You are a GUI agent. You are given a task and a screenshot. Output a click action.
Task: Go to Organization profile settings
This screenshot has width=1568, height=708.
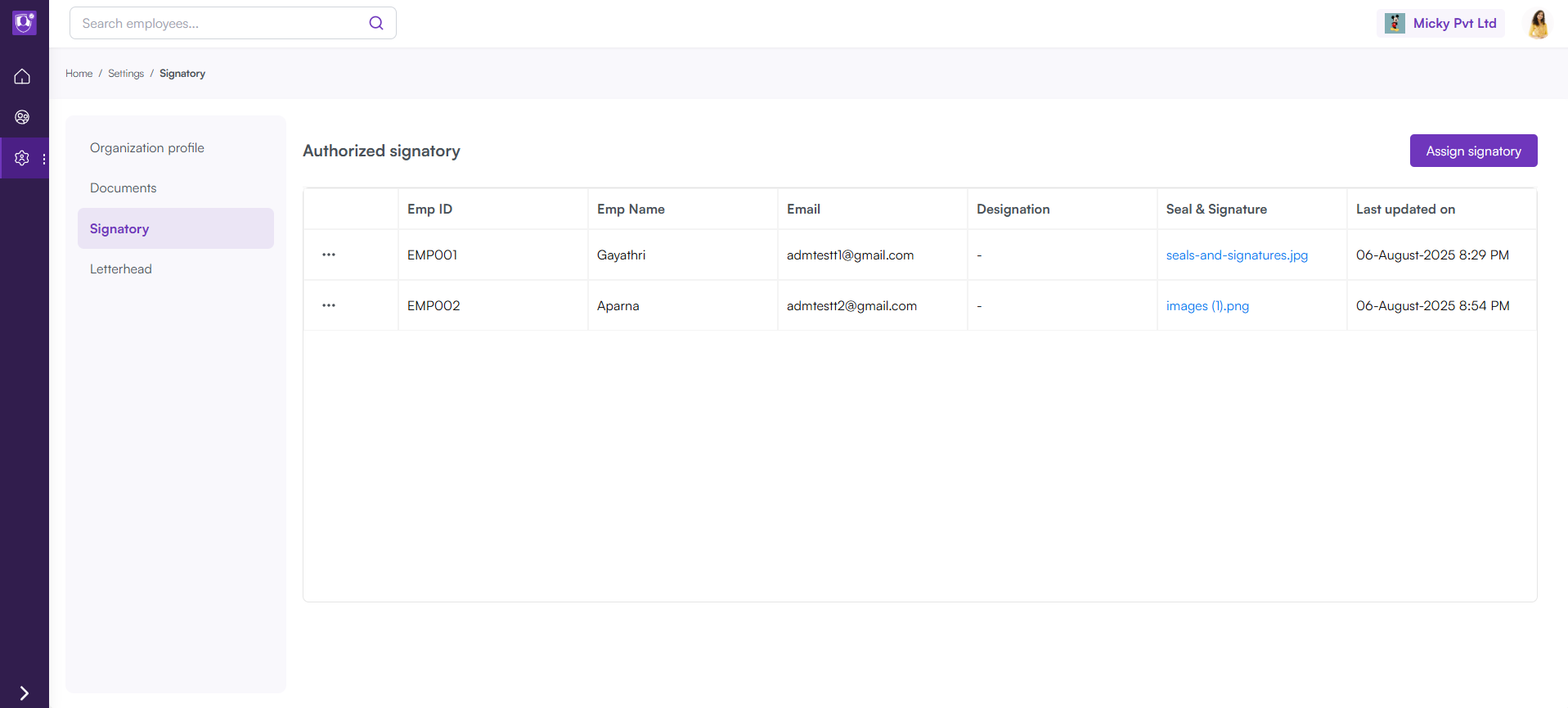147,148
